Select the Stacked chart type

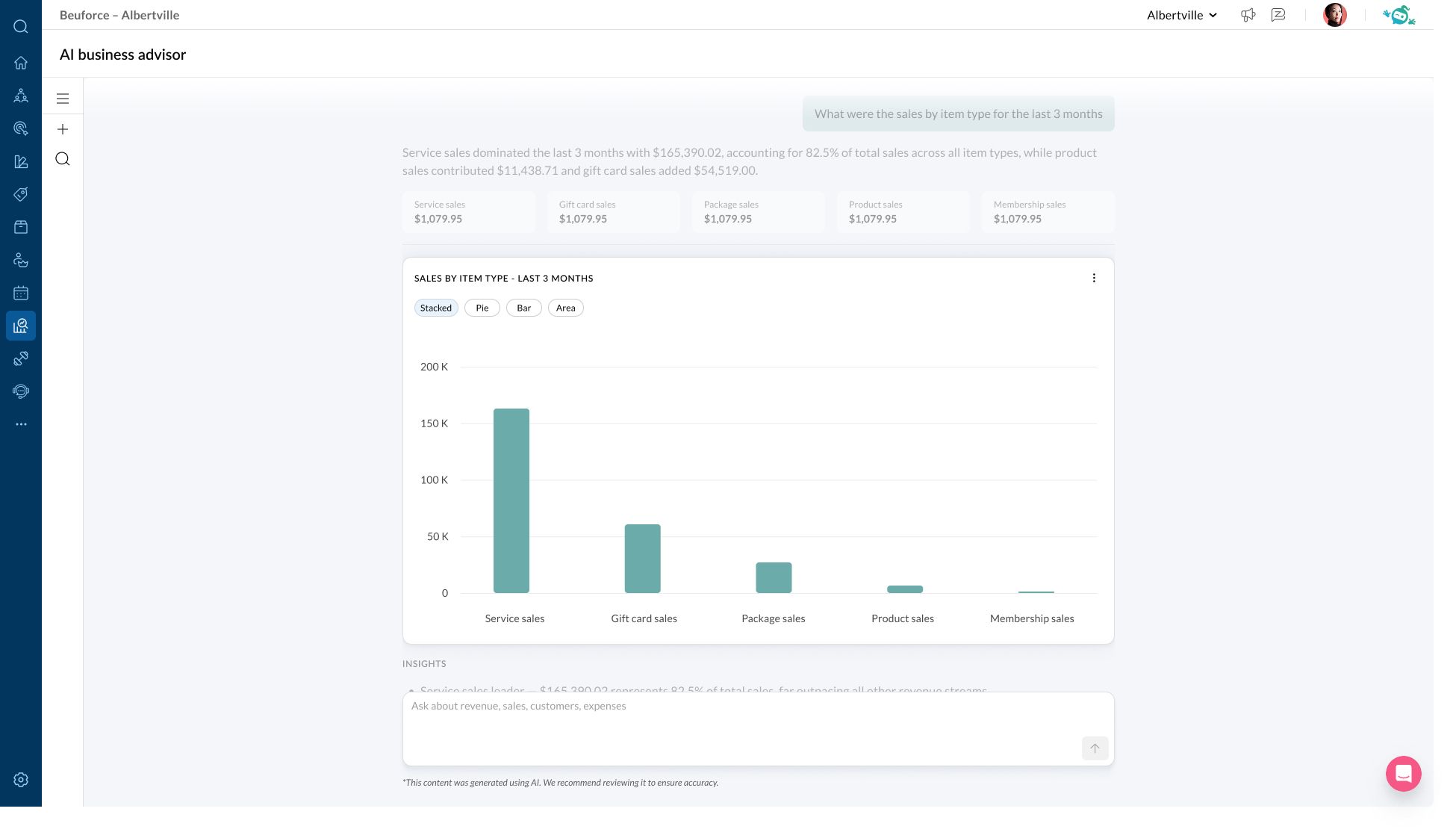tap(436, 308)
